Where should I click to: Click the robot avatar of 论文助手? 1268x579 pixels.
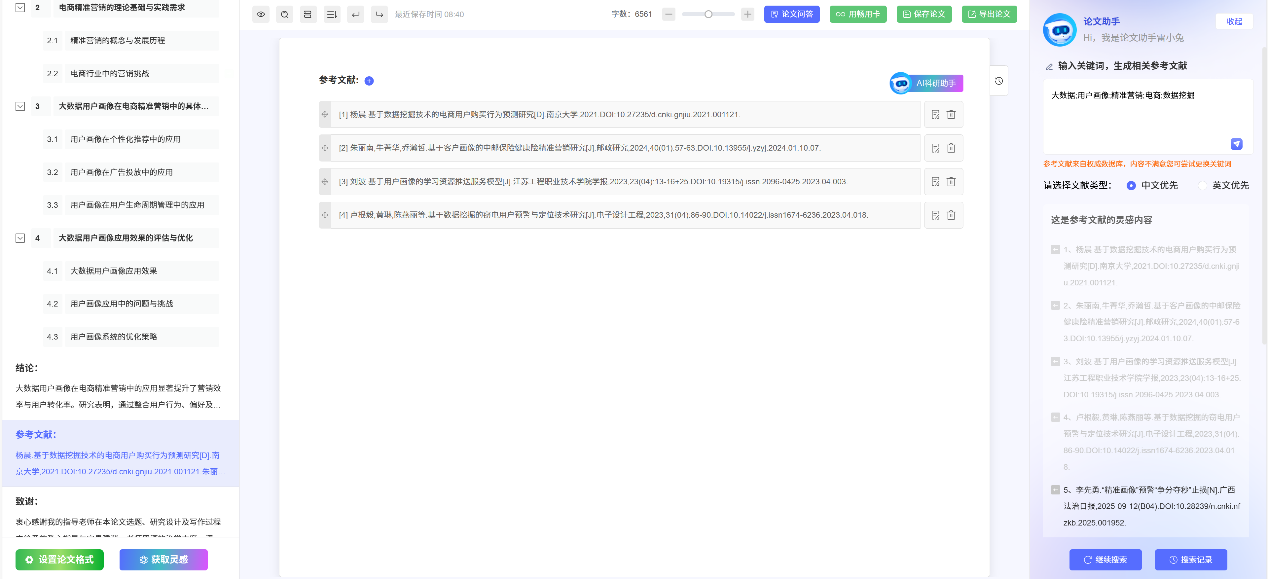click(x=1060, y=31)
